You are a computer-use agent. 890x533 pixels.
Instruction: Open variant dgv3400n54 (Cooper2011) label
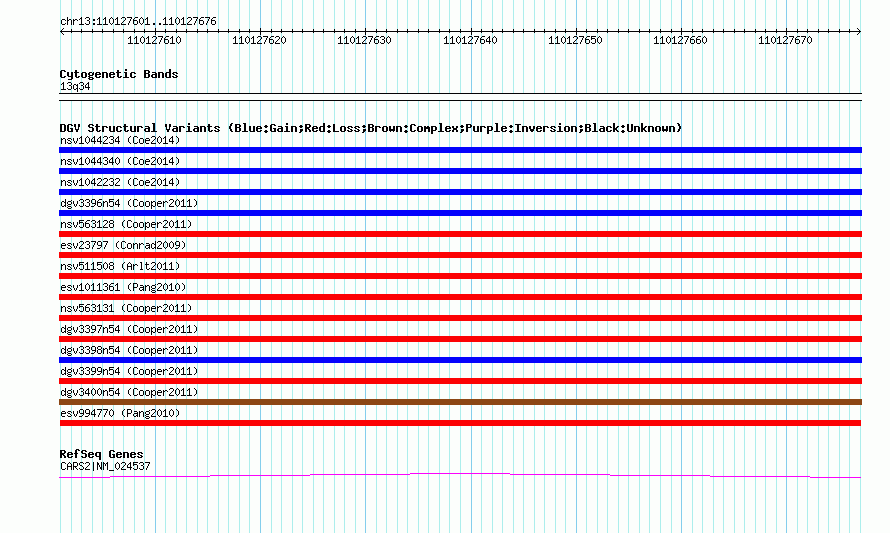pyautogui.click(x=129, y=392)
